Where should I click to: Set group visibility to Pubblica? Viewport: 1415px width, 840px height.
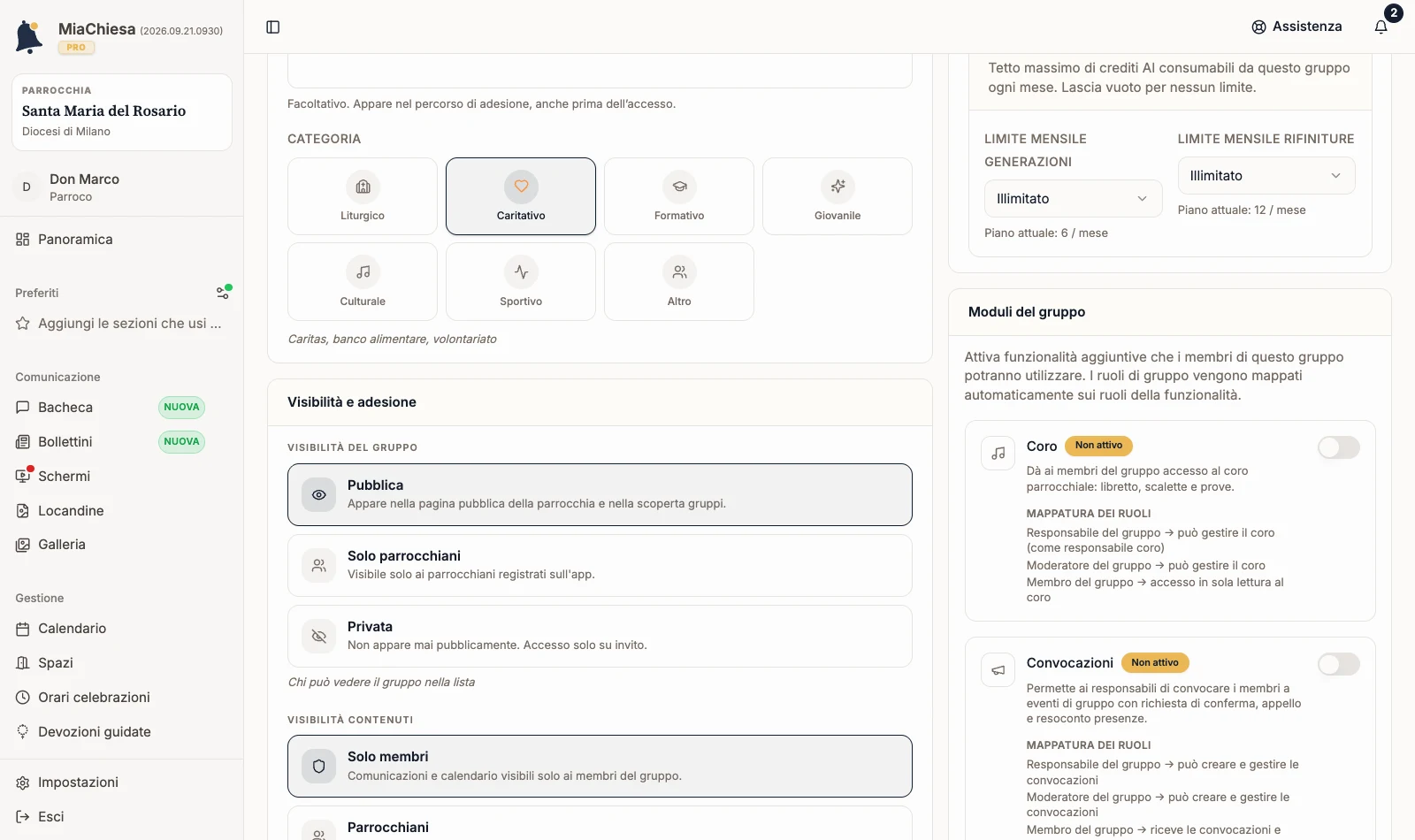click(600, 495)
